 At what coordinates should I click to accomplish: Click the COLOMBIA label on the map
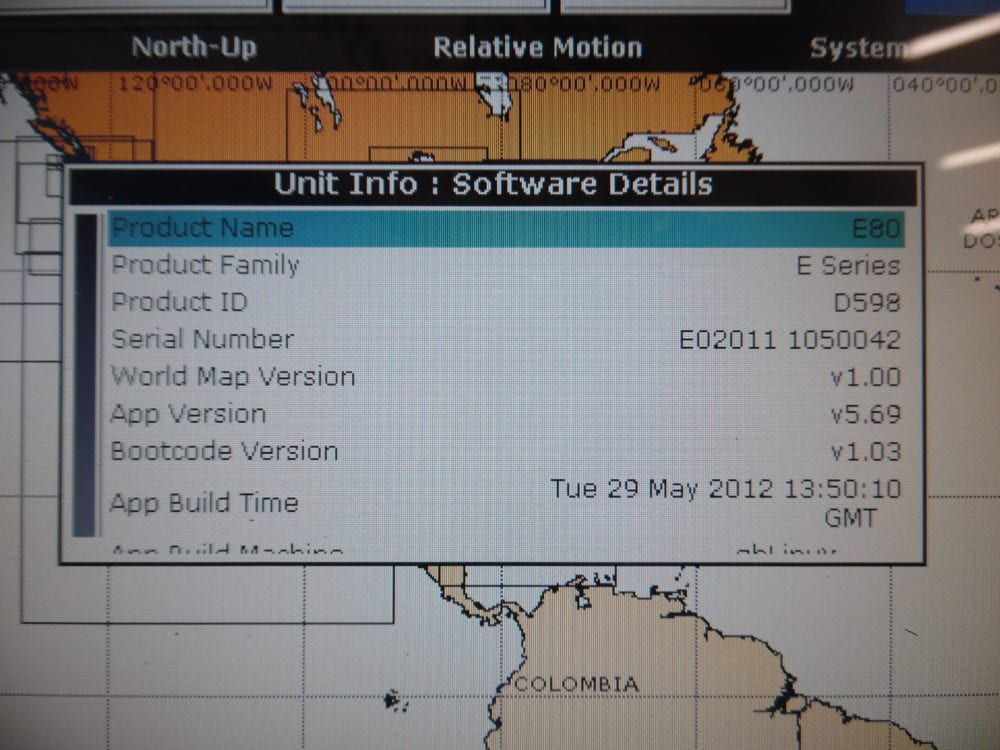pyautogui.click(x=576, y=684)
